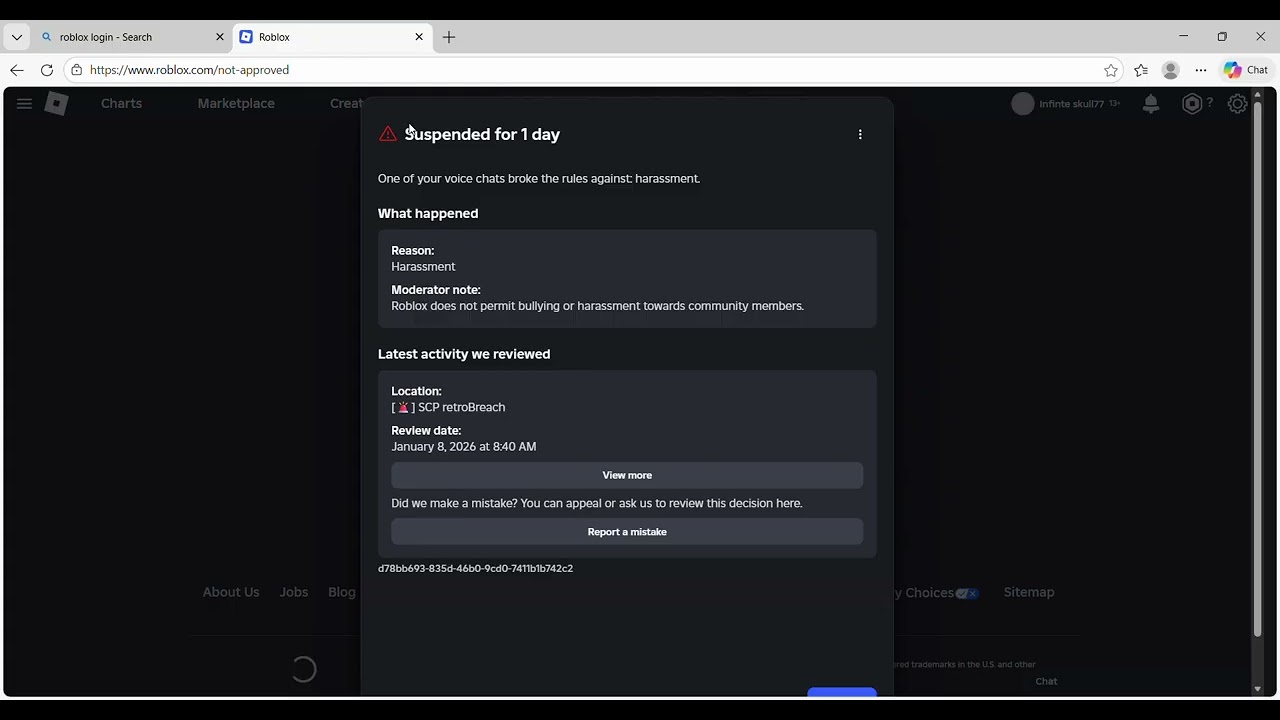Open the suspension dialog's three-dot menu
The height and width of the screenshot is (720, 1280).
(x=860, y=134)
